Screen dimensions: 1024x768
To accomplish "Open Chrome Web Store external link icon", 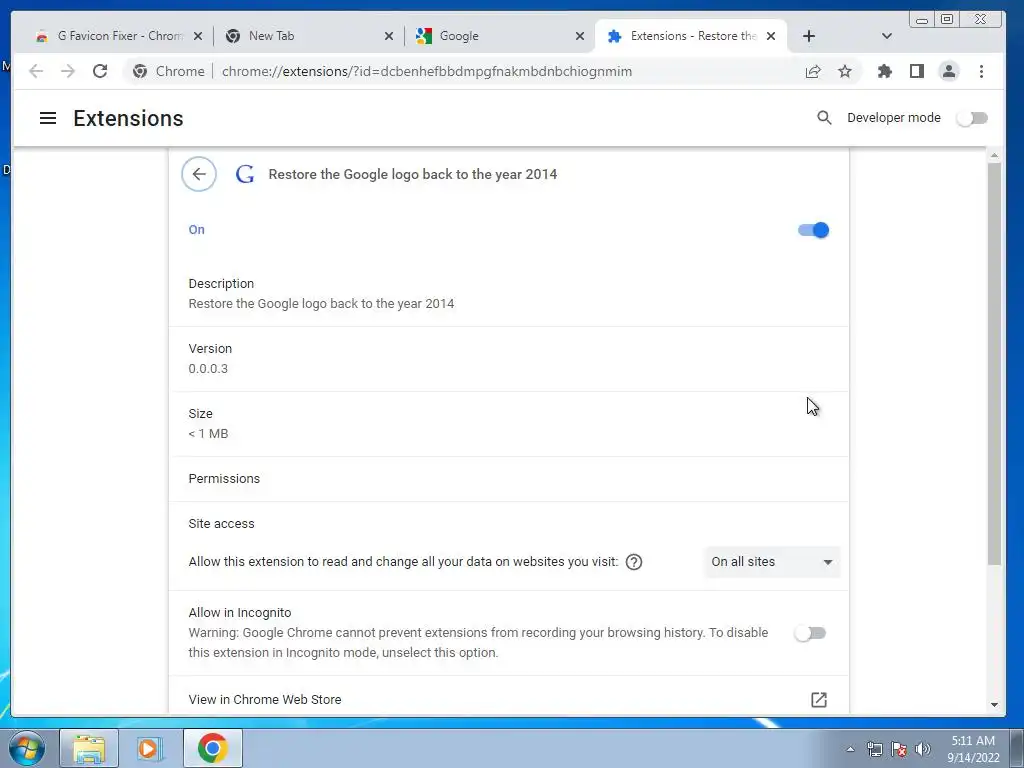I will pos(818,699).
